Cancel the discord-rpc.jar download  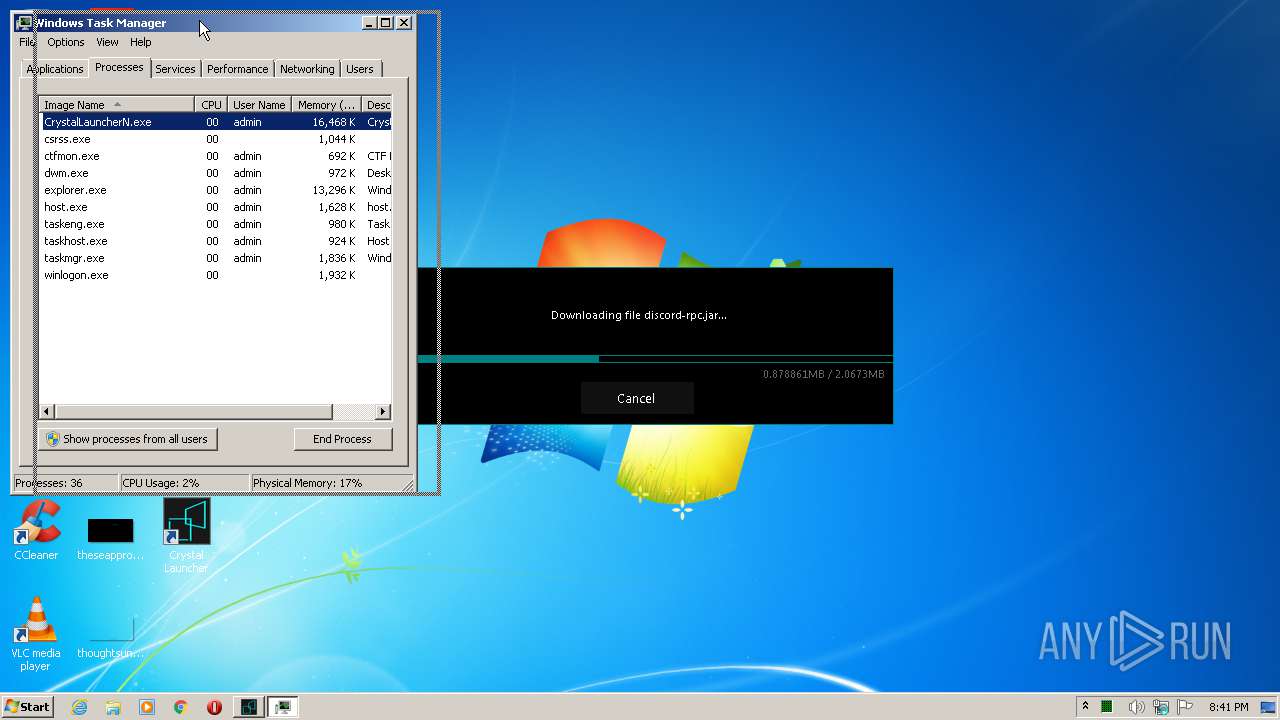click(x=636, y=398)
